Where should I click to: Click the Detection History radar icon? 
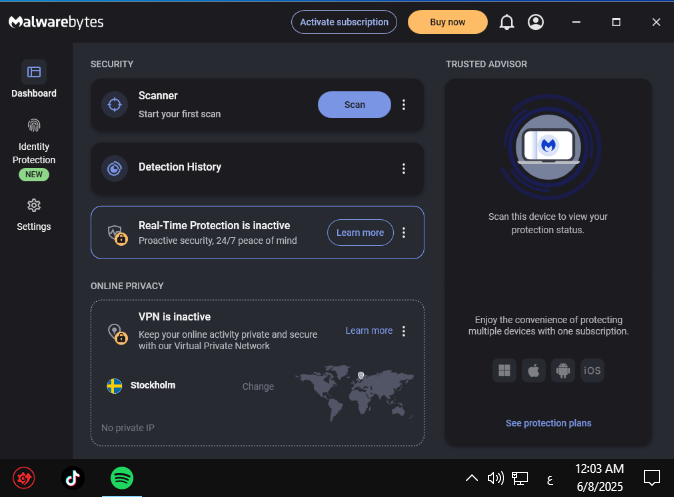coord(114,168)
